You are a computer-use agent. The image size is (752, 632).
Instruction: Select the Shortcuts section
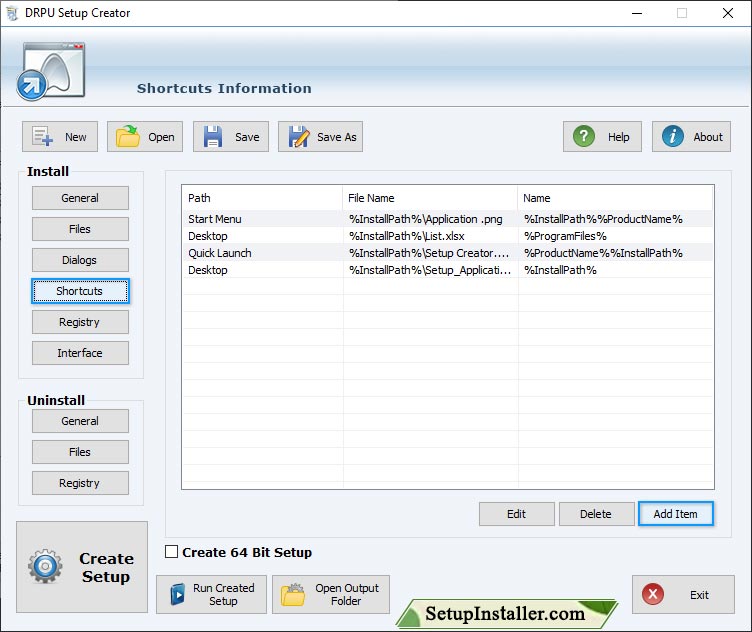tap(80, 291)
